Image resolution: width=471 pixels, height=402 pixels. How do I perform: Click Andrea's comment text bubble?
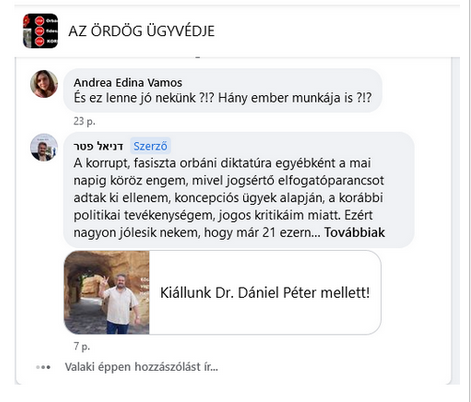(x=223, y=90)
